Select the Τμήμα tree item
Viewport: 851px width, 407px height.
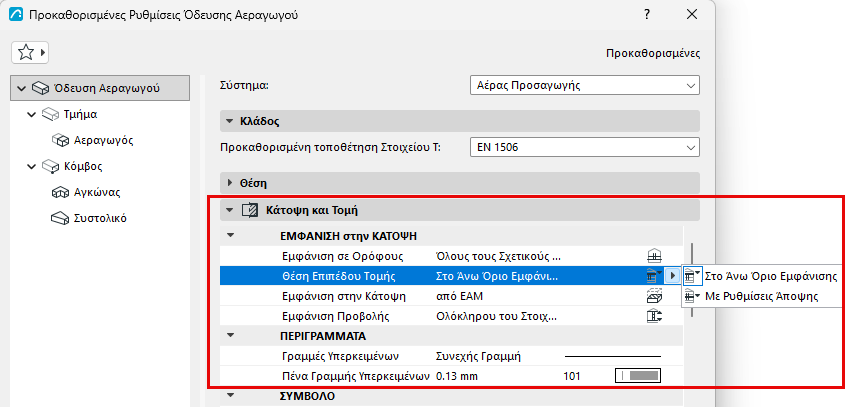tap(81, 115)
